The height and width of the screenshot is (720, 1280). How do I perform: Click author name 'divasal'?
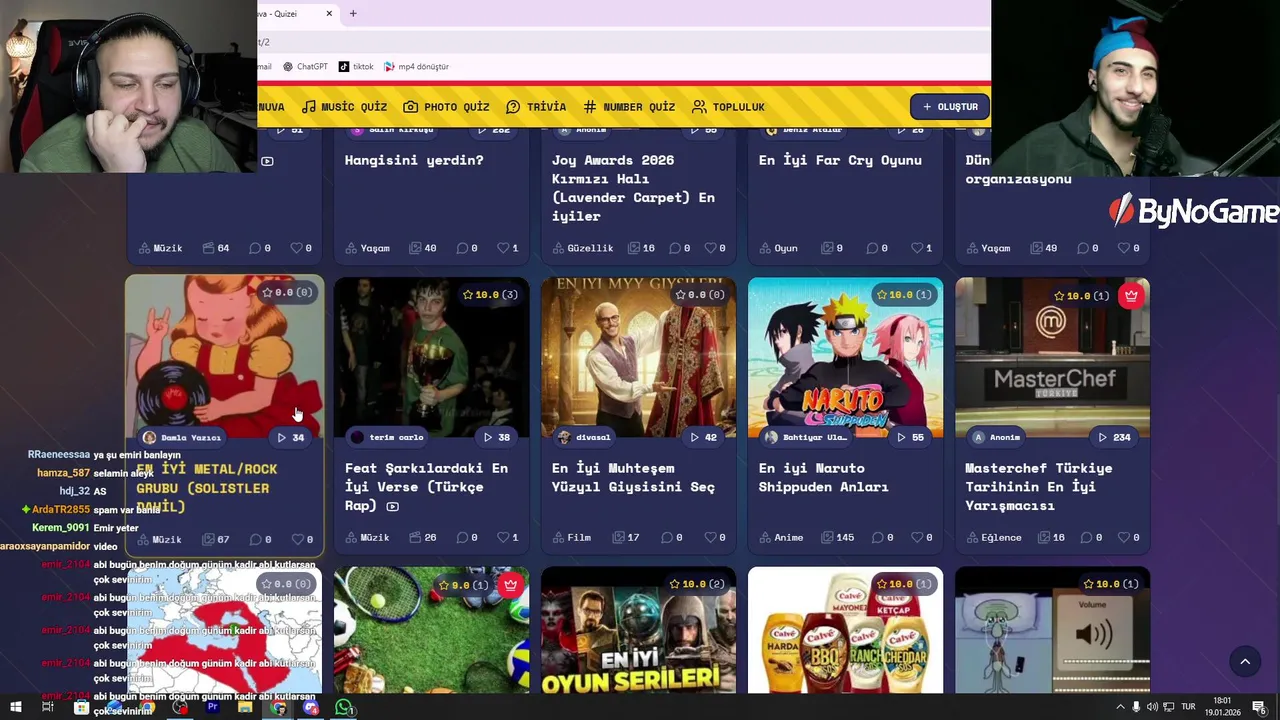(x=593, y=437)
